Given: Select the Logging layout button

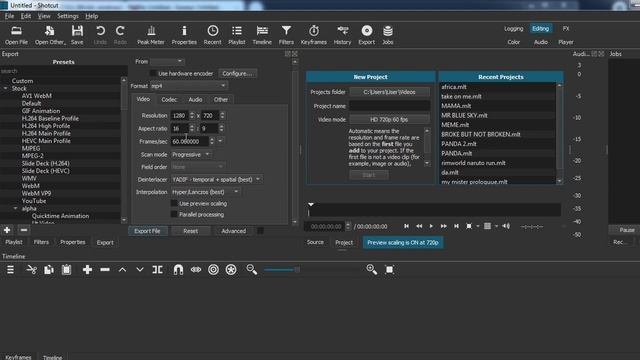Looking at the screenshot, I should point(513,29).
